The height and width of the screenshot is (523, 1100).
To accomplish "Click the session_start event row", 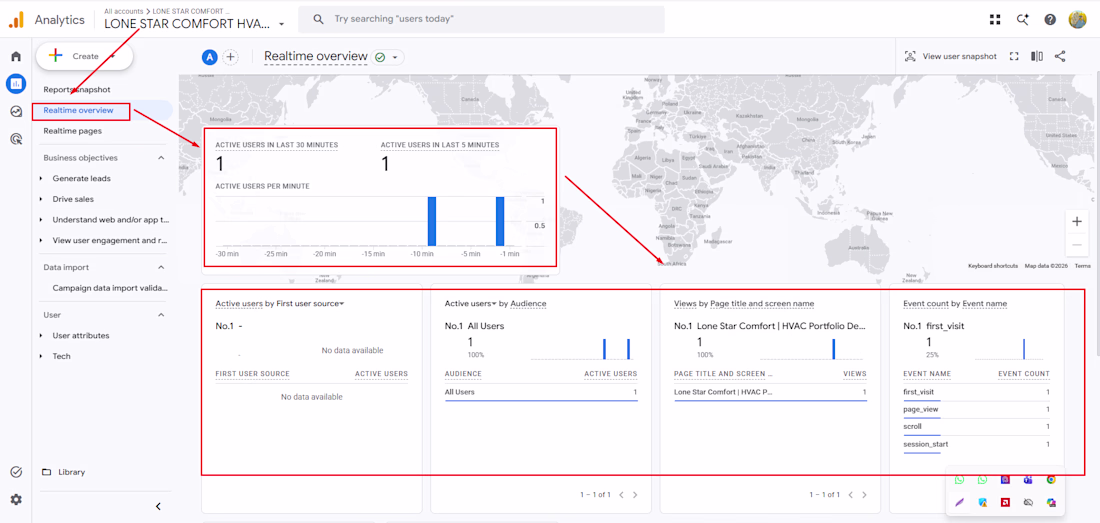I will pos(977,444).
